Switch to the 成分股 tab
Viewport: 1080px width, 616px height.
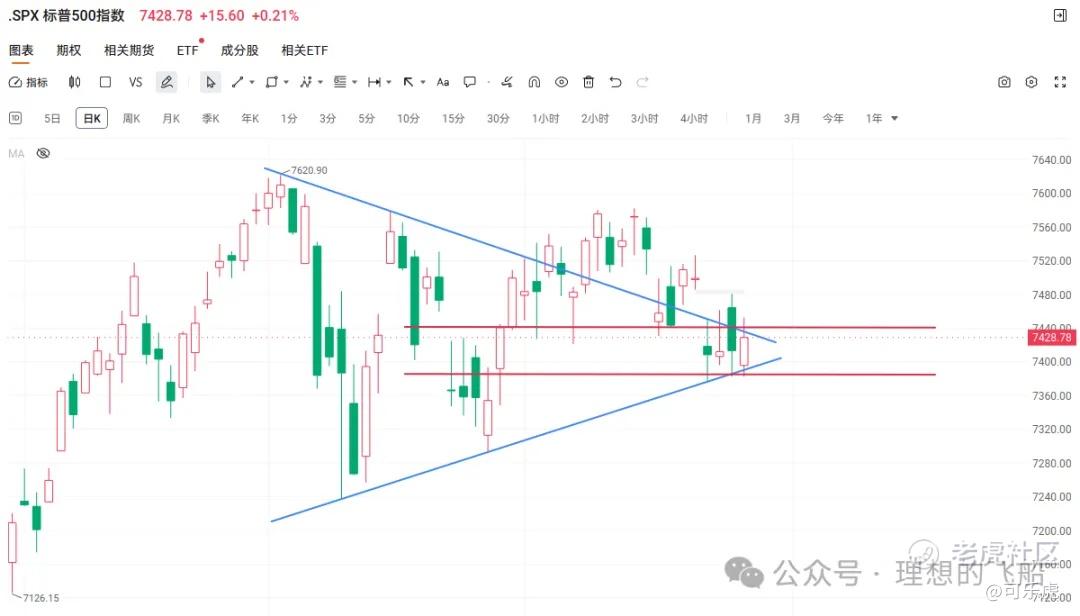240,50
